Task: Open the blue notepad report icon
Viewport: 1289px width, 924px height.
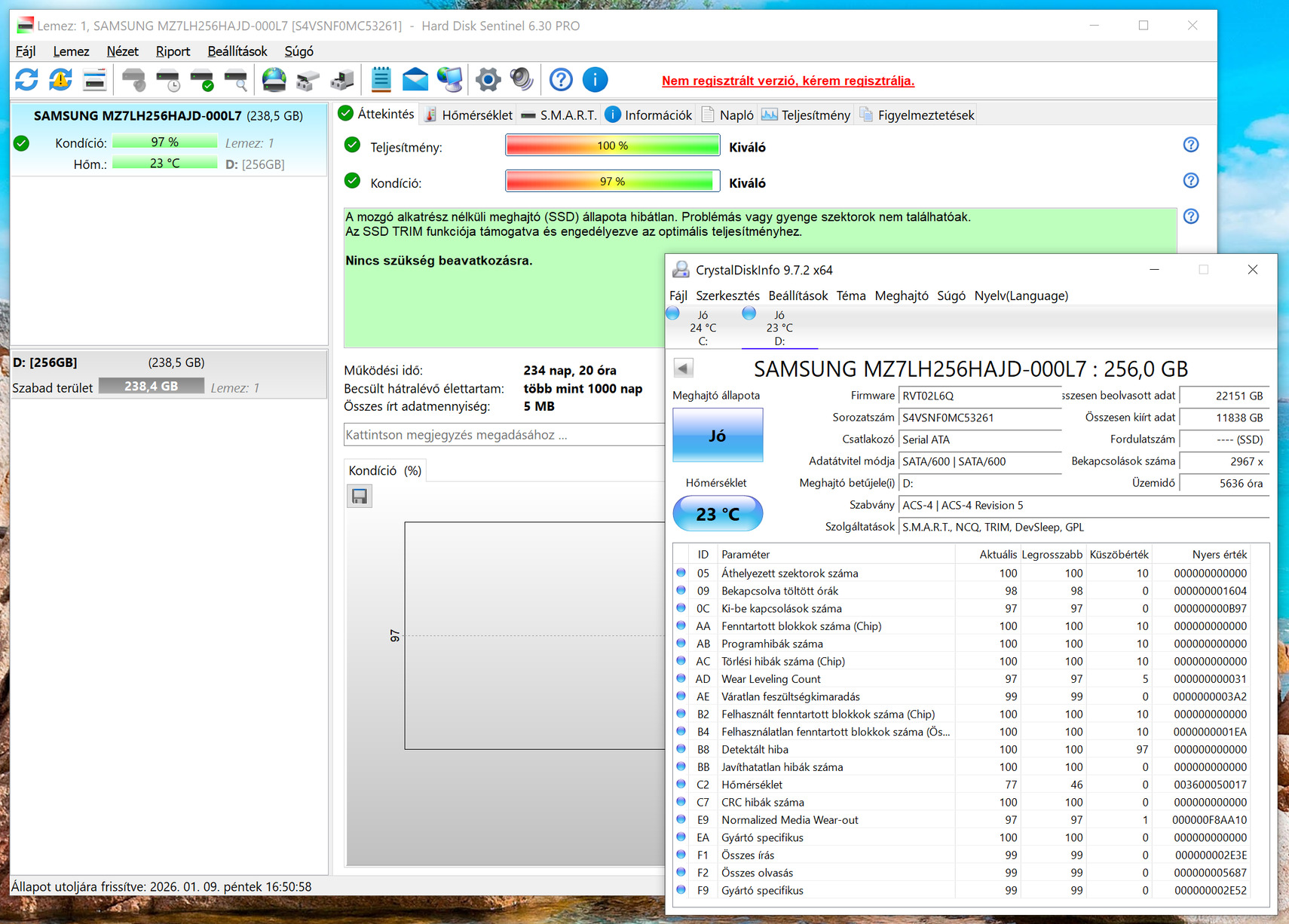Action: click(x=381, y=80)
